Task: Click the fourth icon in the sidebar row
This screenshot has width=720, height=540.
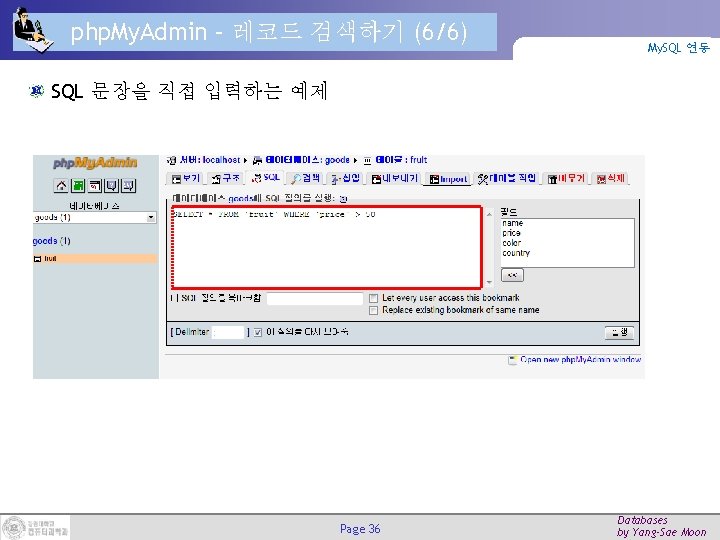Action: click(x=112, y=186)
